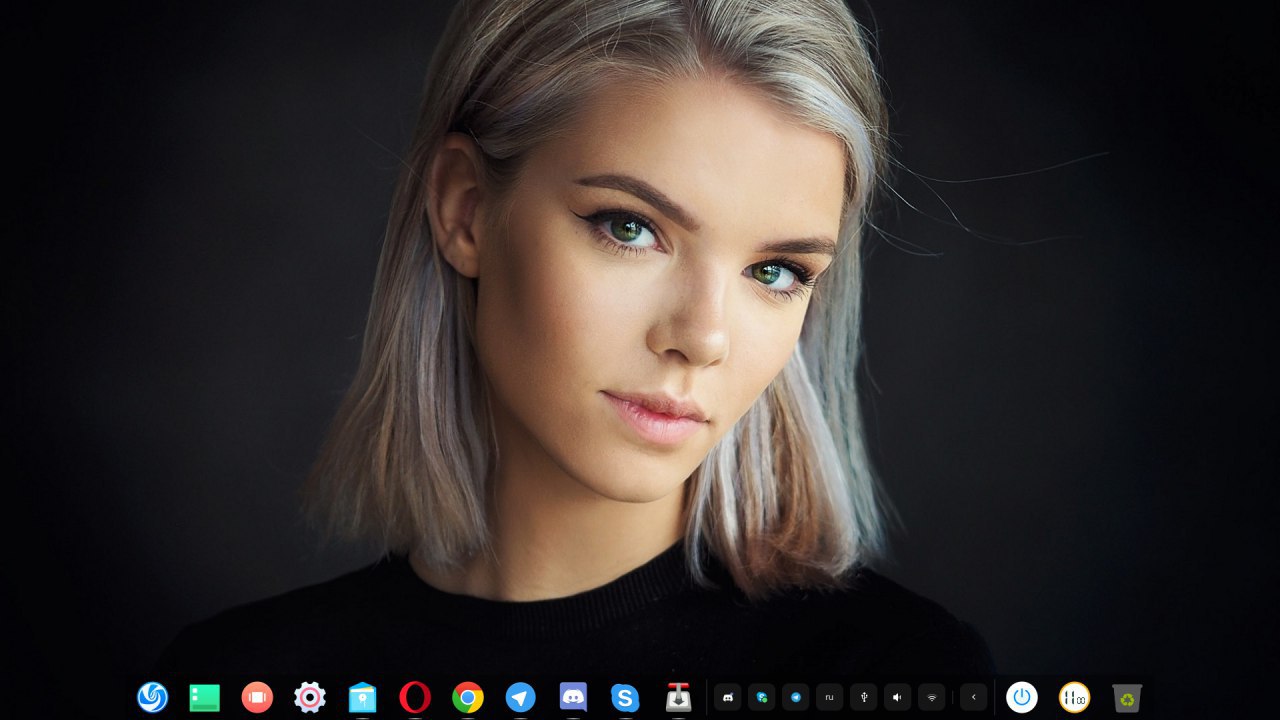Open the Trash in the dock
This screenshot has width=1280, height=720.
pyautogui.click(x=1127, y=697)
